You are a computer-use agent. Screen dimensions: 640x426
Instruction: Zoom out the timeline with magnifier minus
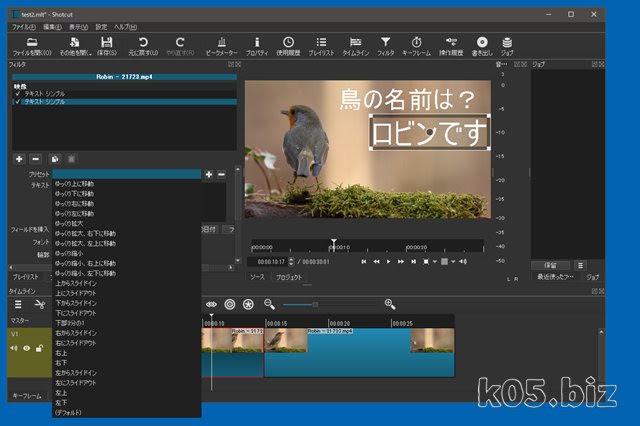click(x=269, y=304)
